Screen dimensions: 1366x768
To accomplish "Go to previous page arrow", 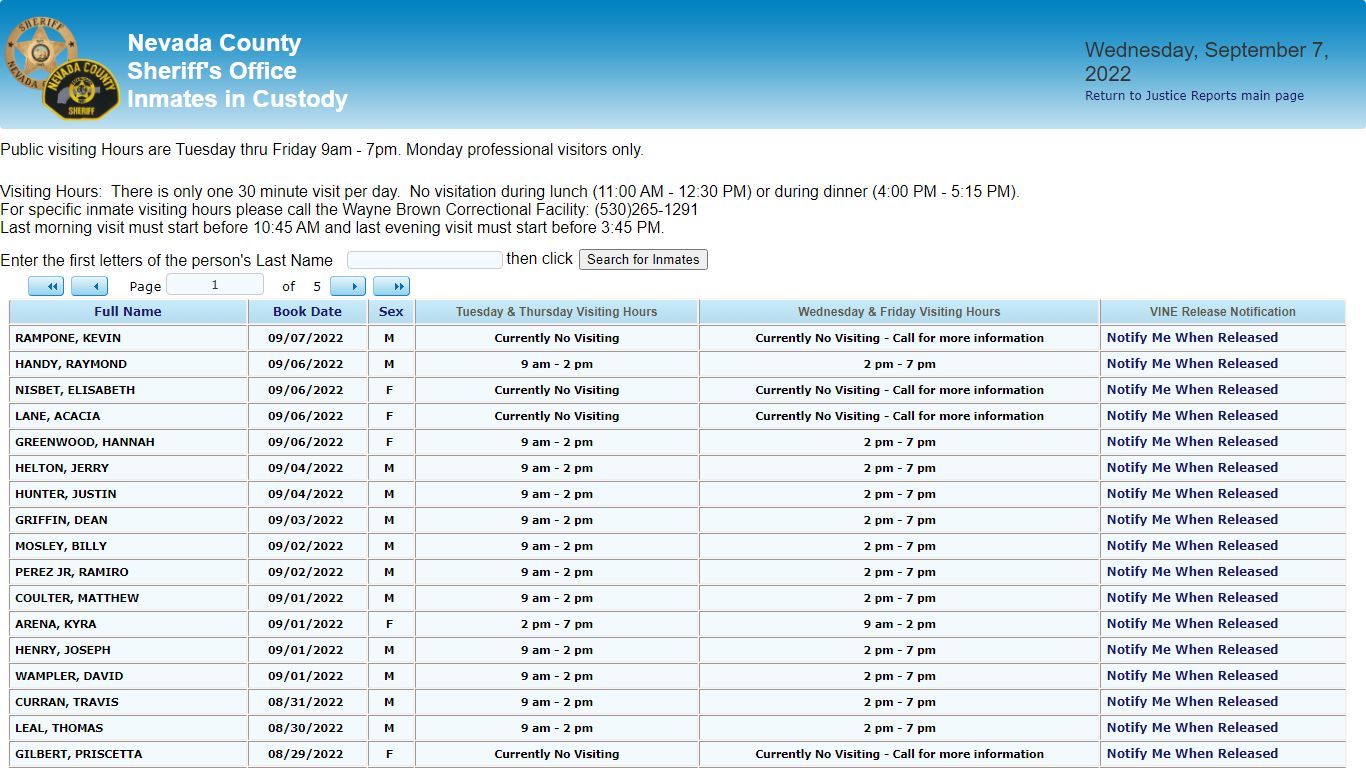I will click(90, 287).
